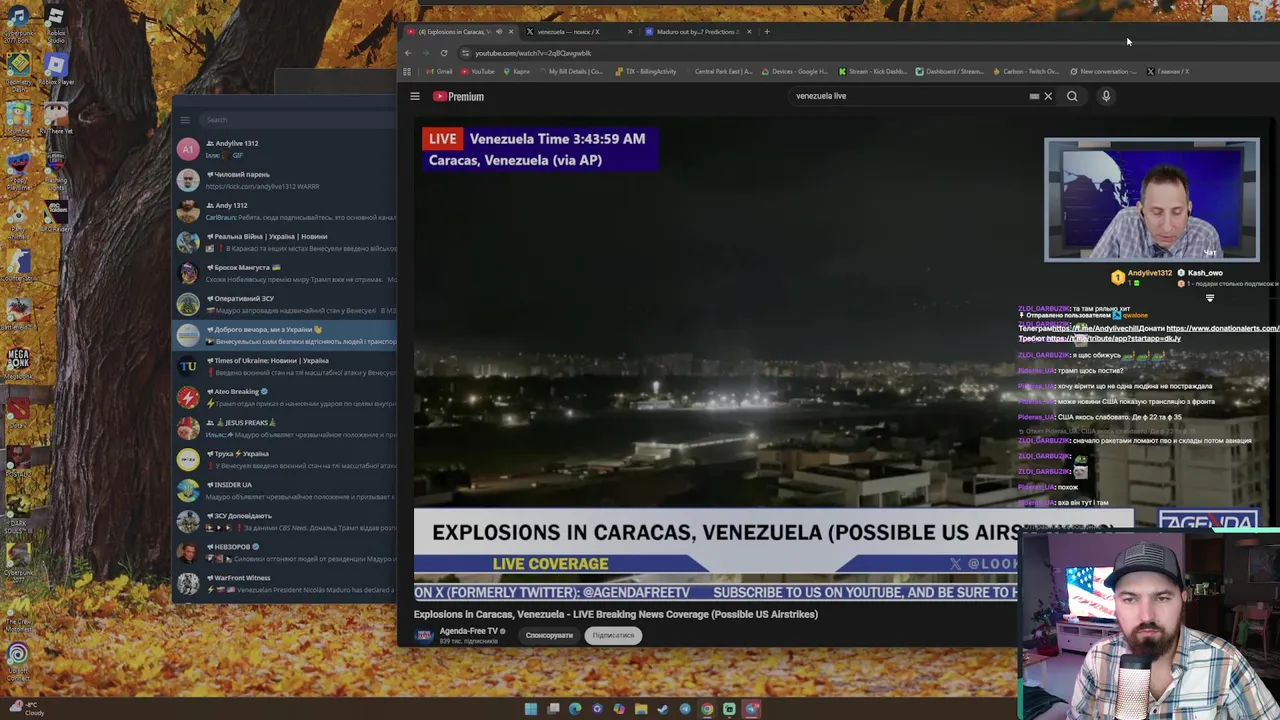Clear the 'venezuela live' search text
Screen dimensions: 1280x720
pyautogui.click(x=1048, y=96)
